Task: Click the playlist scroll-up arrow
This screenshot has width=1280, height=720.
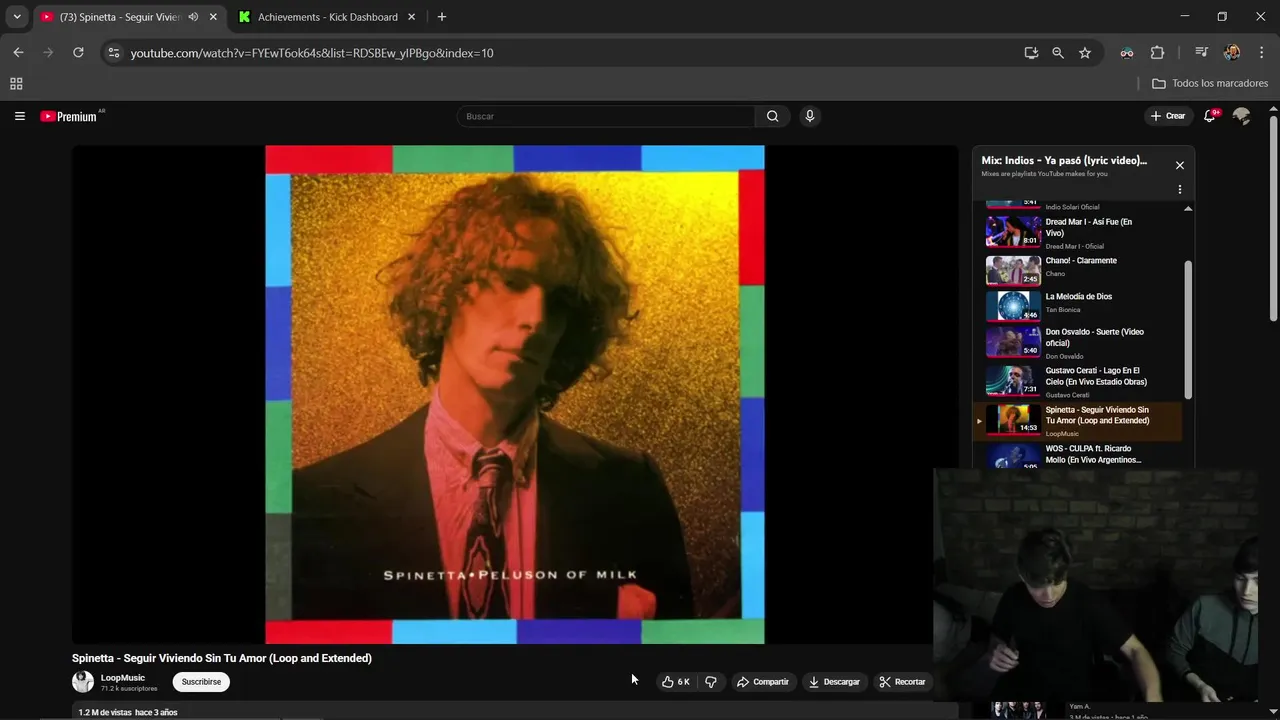Action: [x=1188, y=208]
